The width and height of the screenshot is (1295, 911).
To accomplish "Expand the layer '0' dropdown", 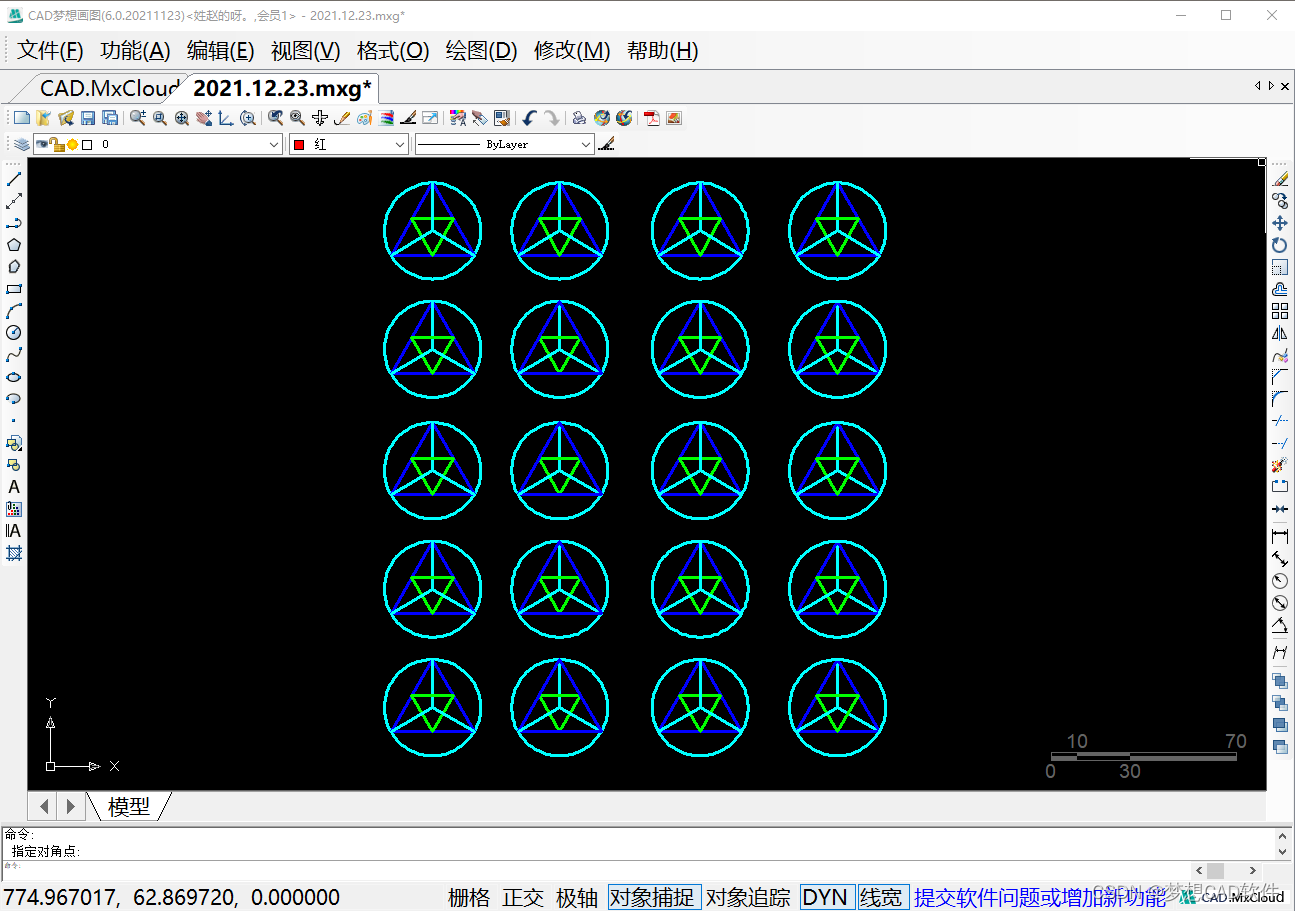I will 275,145.
